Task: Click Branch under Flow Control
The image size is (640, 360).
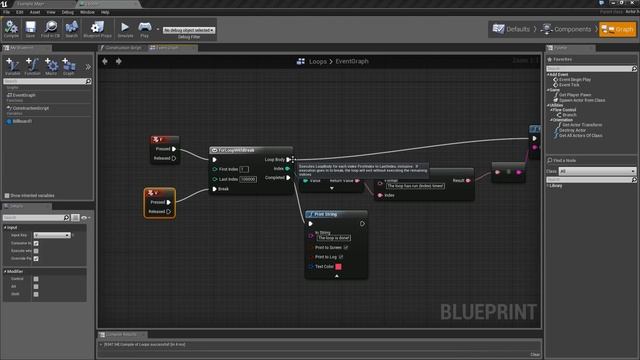Action: point(569,115)
